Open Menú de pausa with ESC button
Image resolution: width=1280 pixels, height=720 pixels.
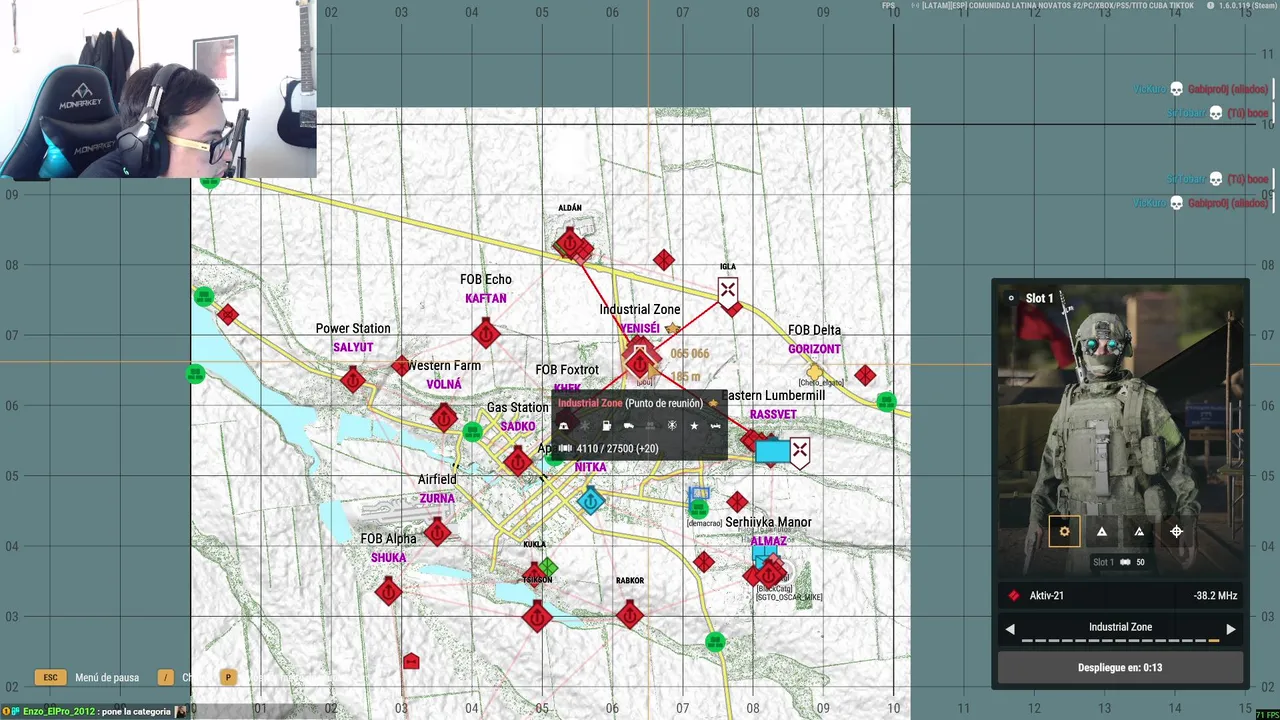tap(50, 677)
